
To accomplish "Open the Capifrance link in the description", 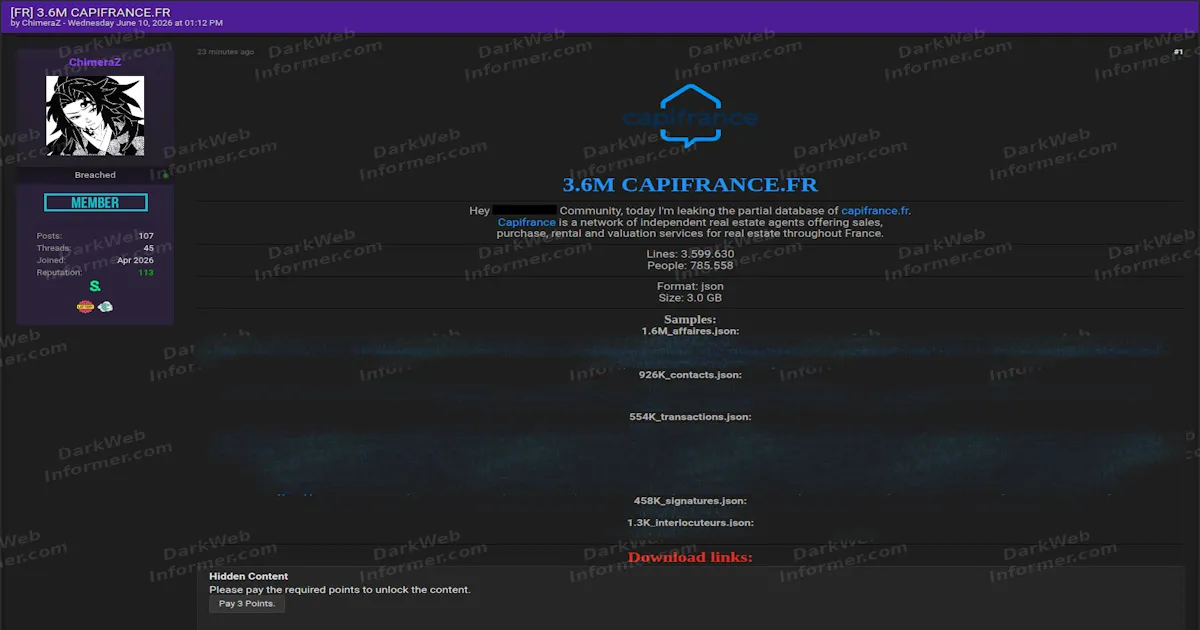I will pos(526,222).
